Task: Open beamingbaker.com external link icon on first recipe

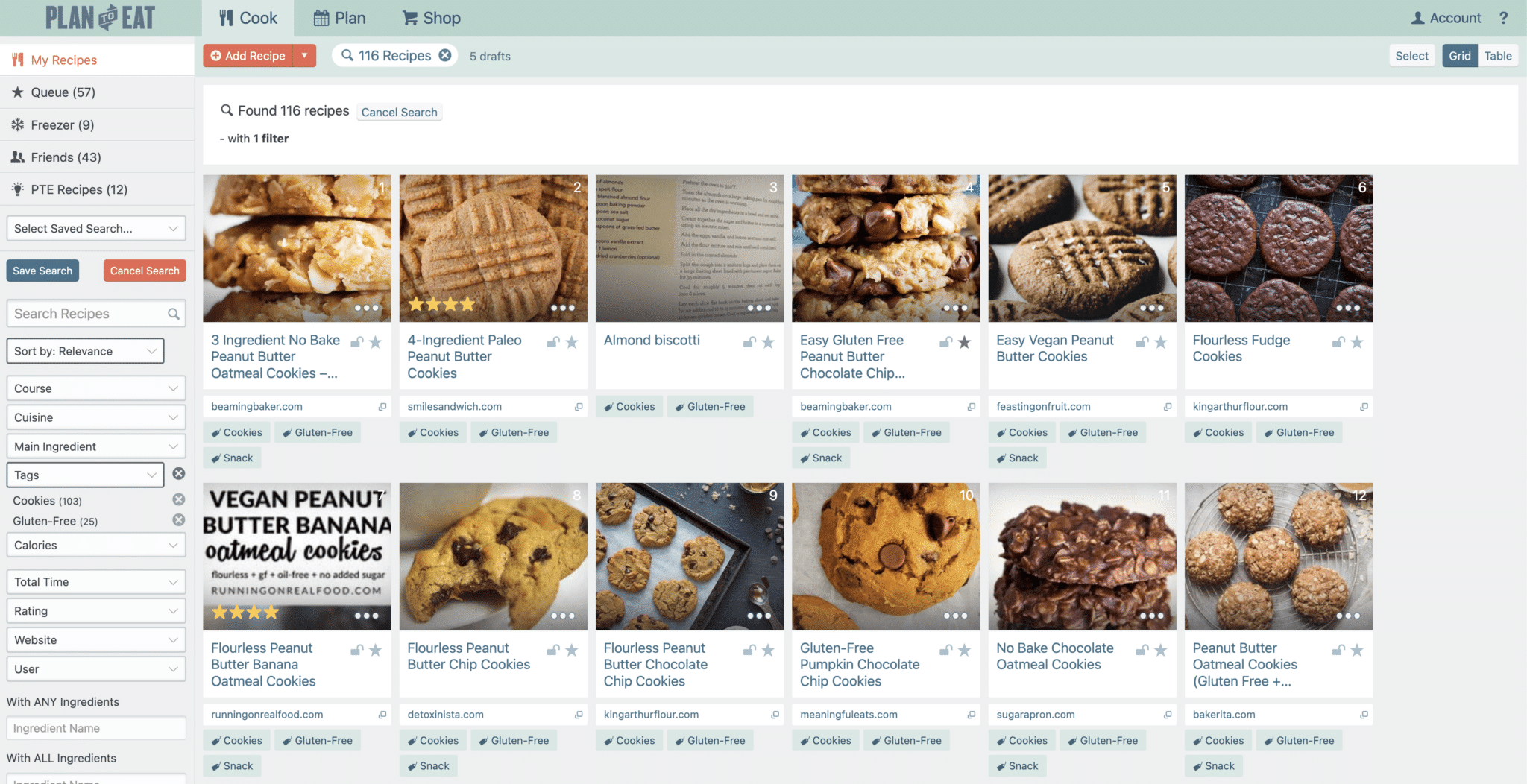Action: [382, 407]
